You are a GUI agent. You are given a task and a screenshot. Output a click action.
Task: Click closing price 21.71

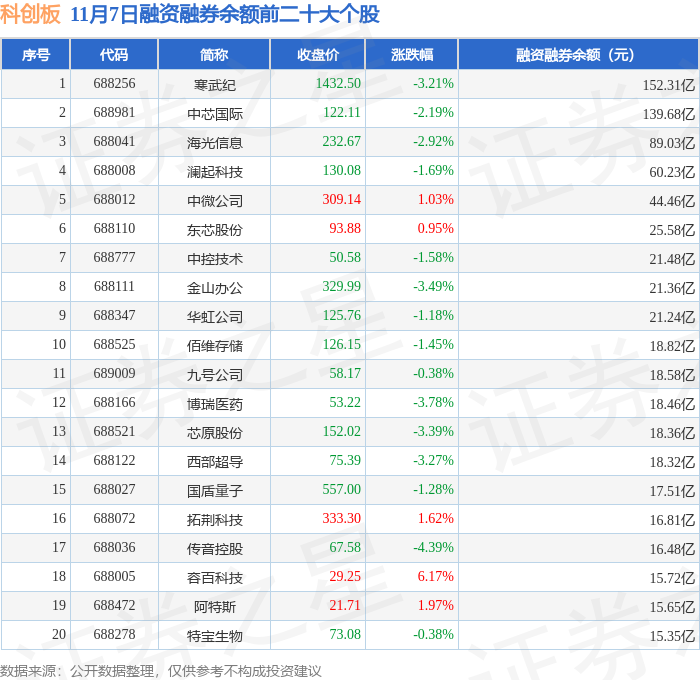[345, 606]
